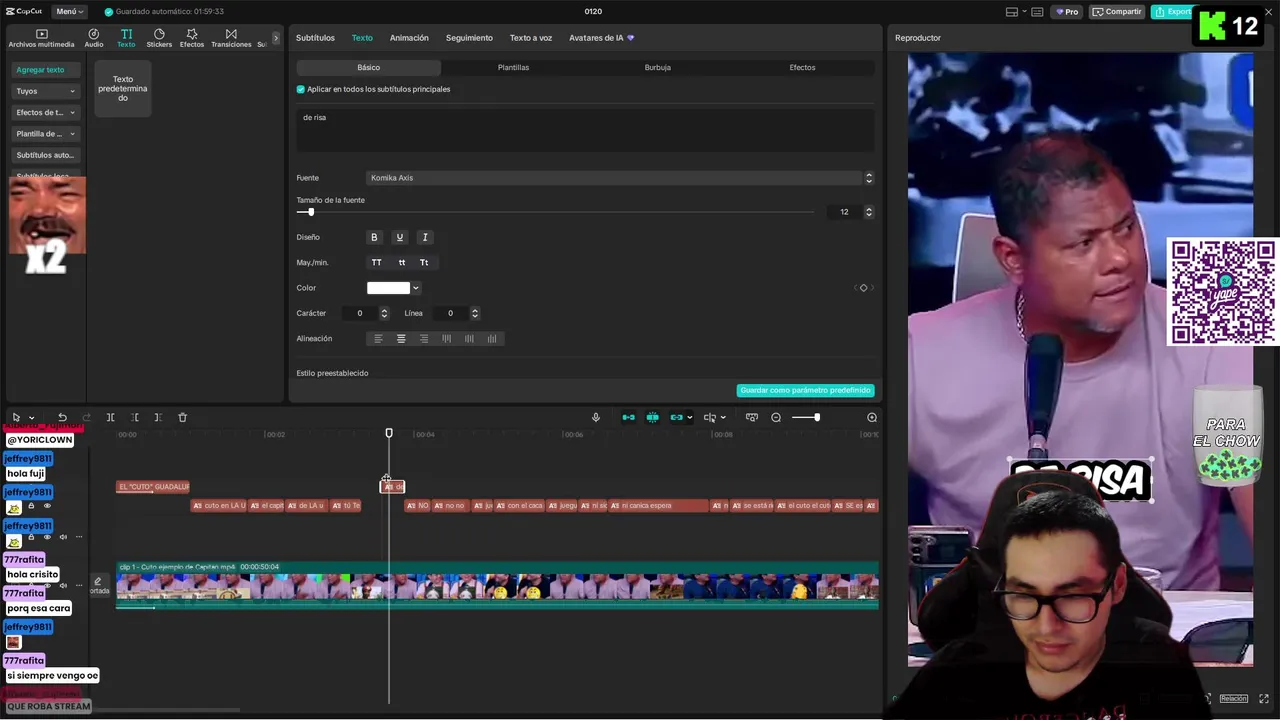Open the Stickers panel

coord(159,38)
